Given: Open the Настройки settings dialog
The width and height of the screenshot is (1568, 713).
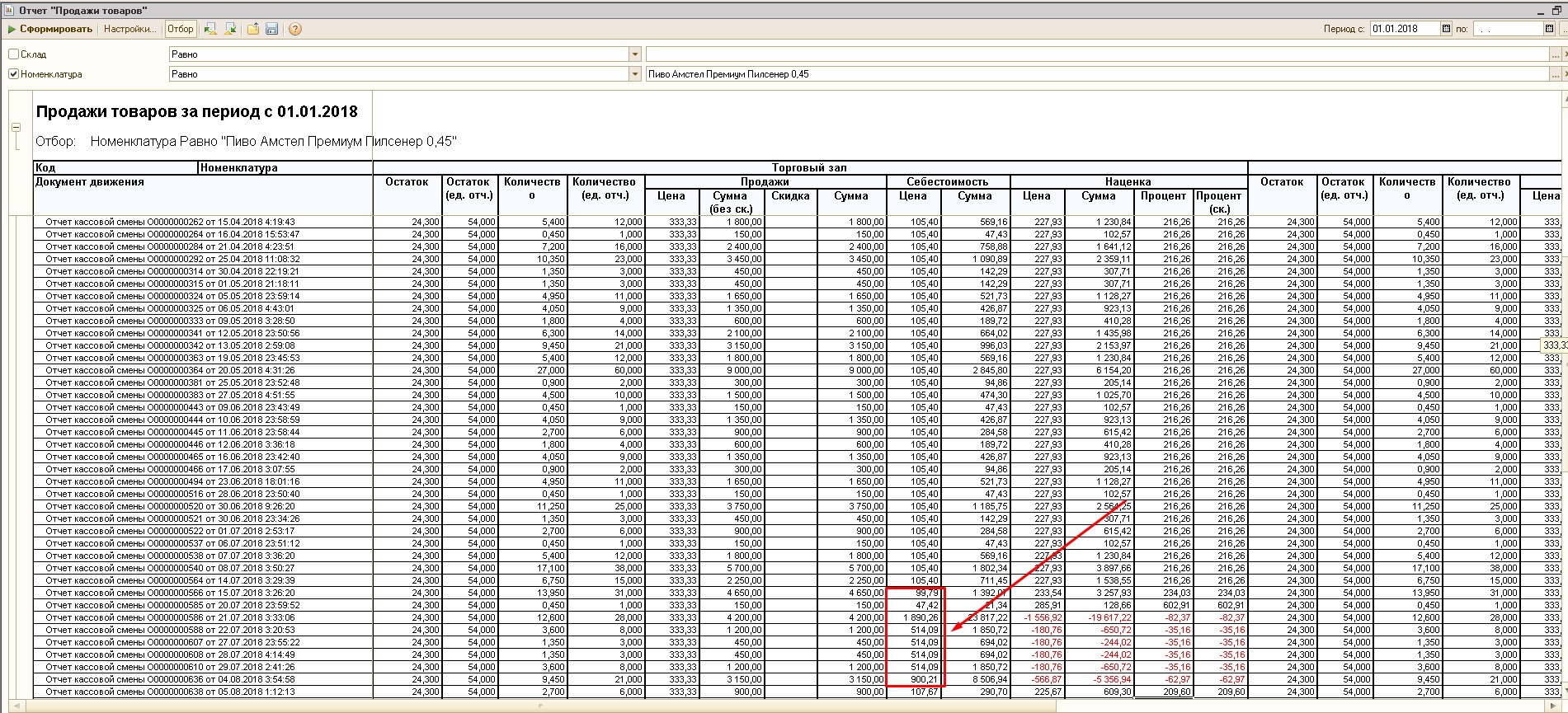Looking at the screenshot, I should tap(129, 29).
